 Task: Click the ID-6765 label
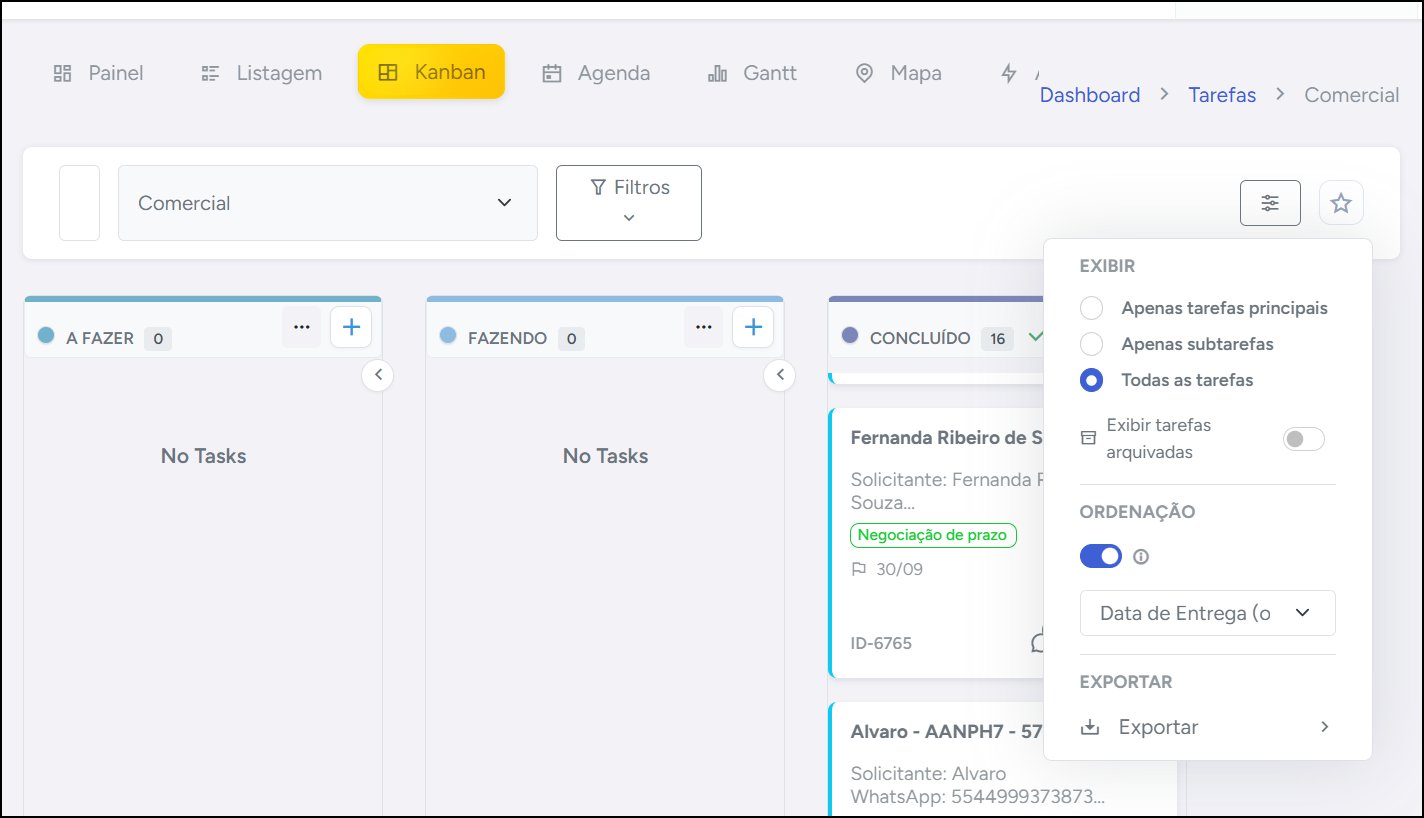[881, 643]
